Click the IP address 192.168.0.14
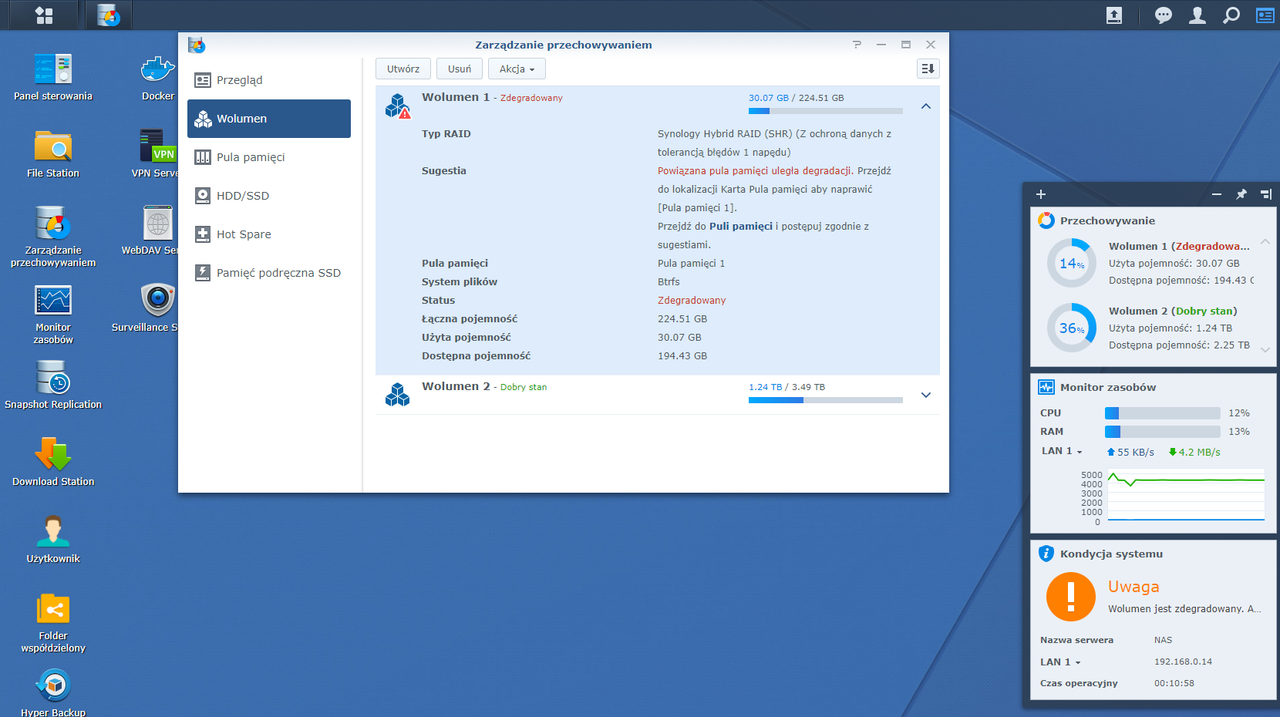Viewport: 1280px width, 717px height. pos(1182,662)
